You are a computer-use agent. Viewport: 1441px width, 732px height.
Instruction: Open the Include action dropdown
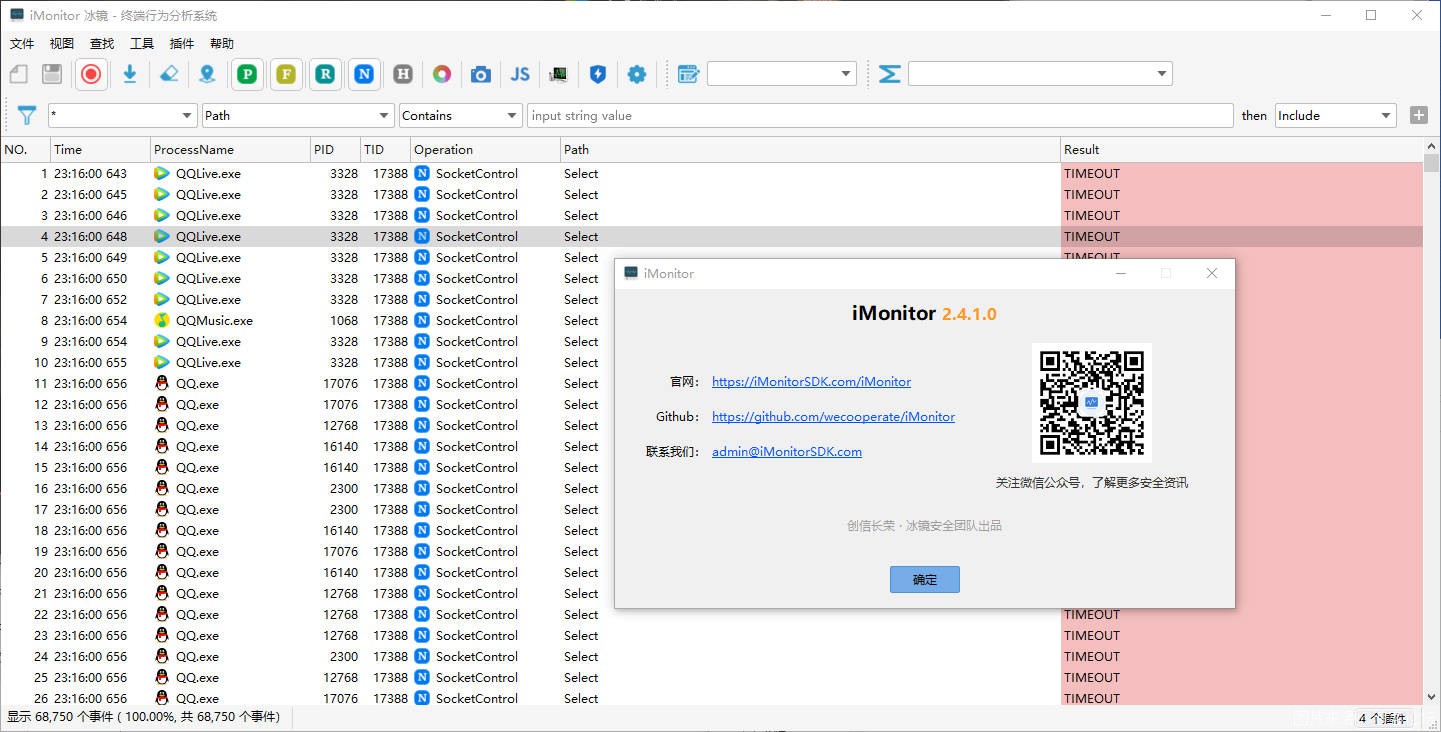1335,116
